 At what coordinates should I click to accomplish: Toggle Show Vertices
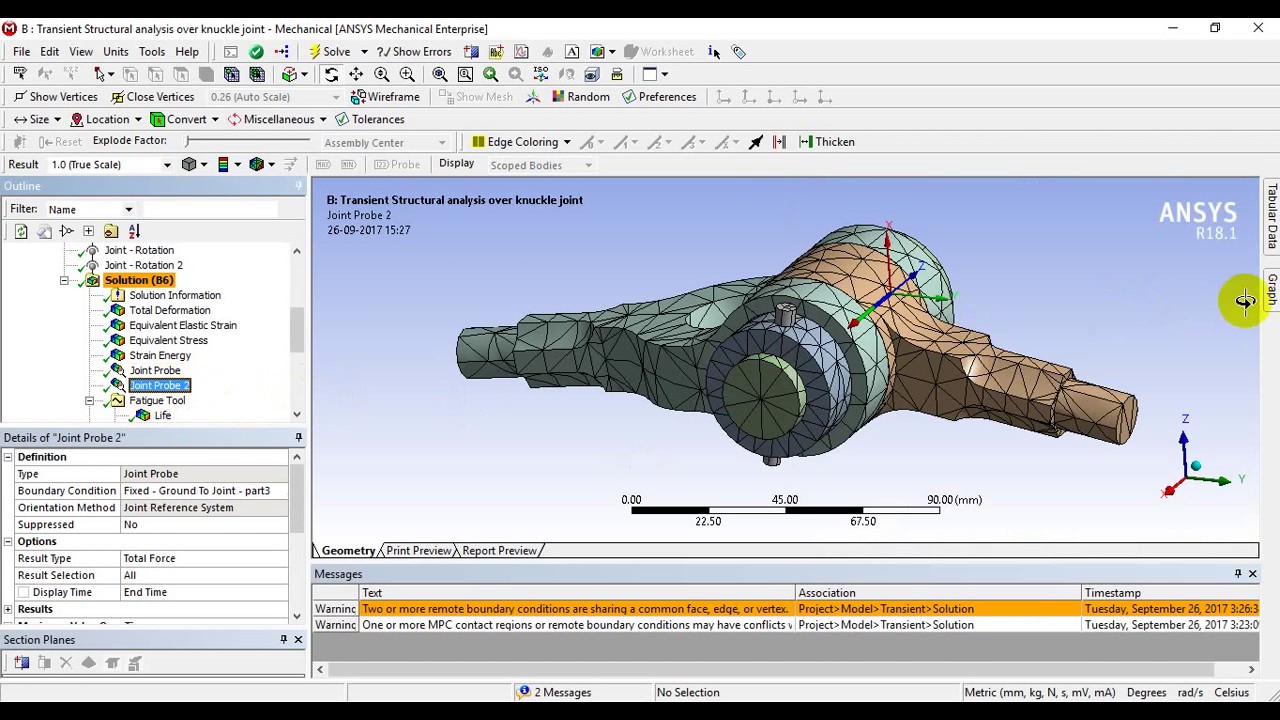click(55, 97)
